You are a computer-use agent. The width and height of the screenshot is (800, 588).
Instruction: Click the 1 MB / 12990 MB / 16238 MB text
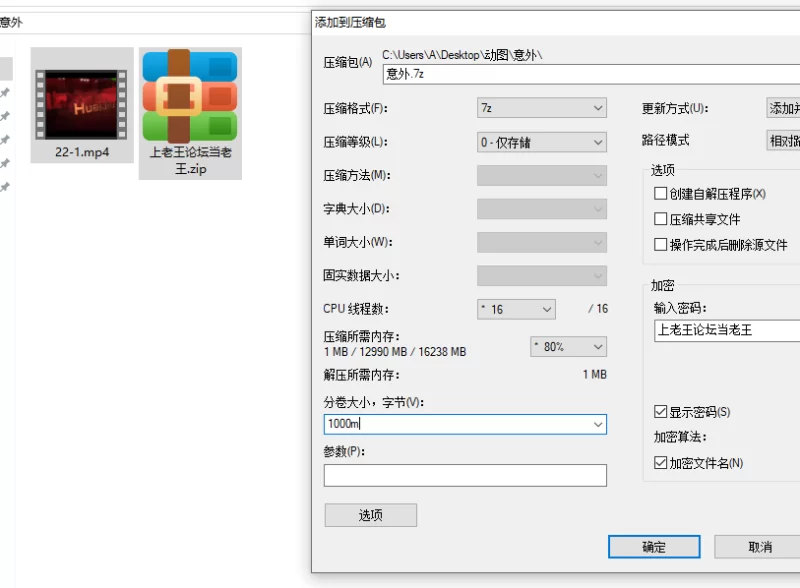395,352
